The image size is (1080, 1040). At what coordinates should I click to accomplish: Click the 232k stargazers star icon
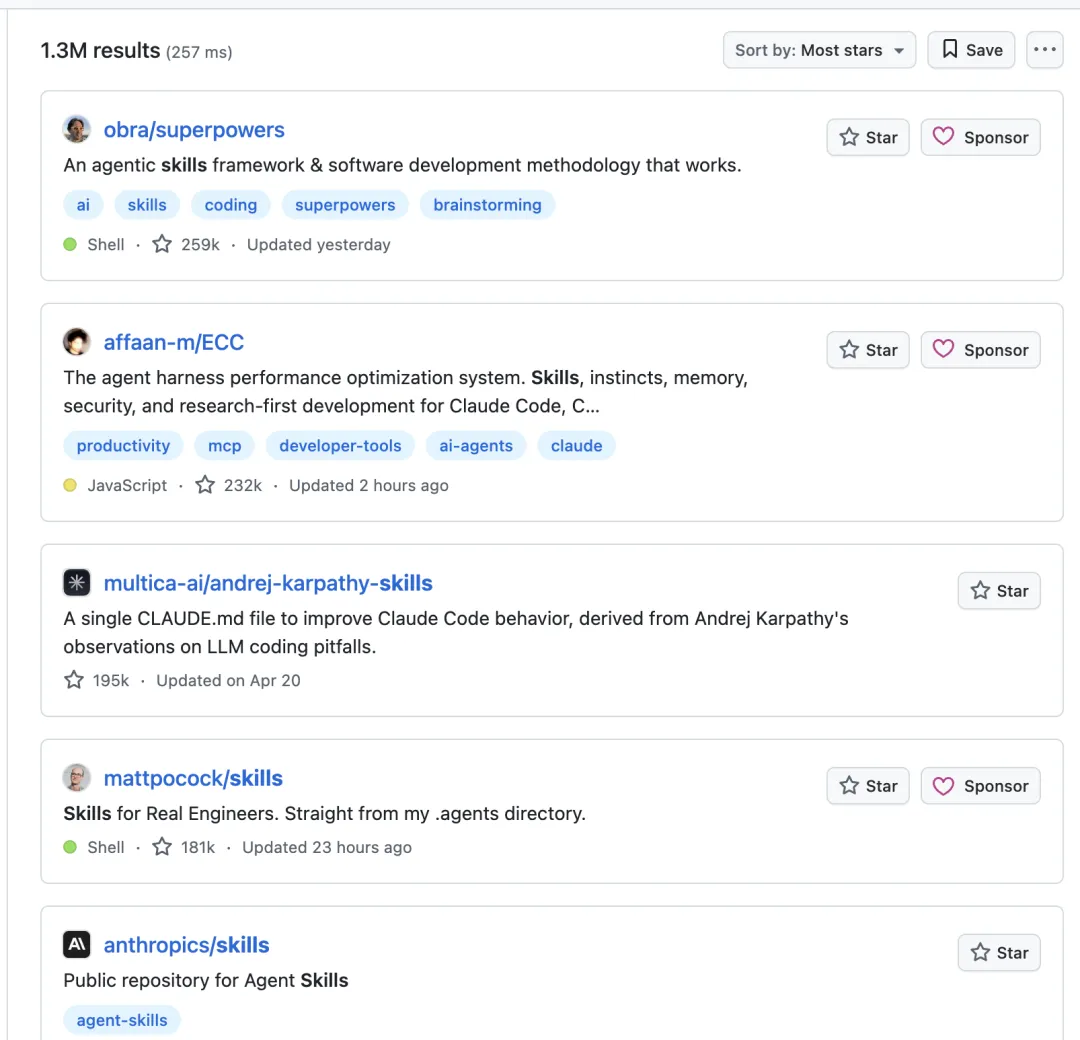tap(205, 485)
